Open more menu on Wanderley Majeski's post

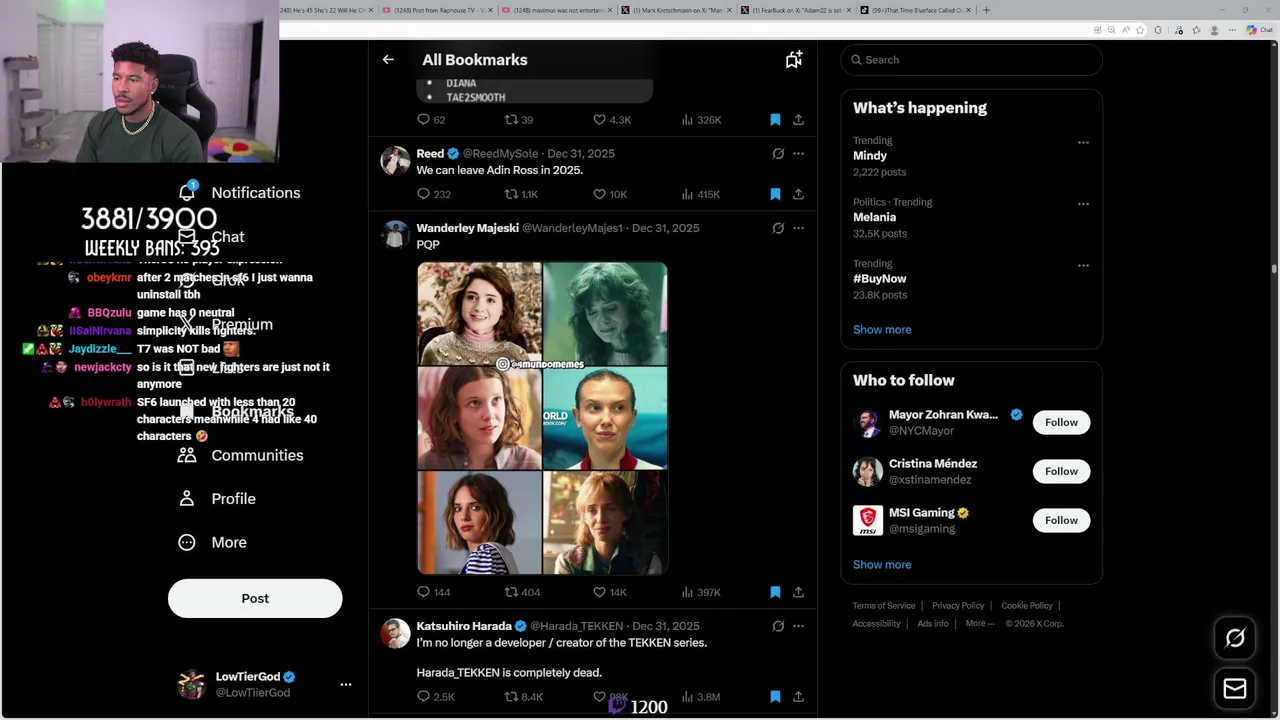click(x=798, y=228)
